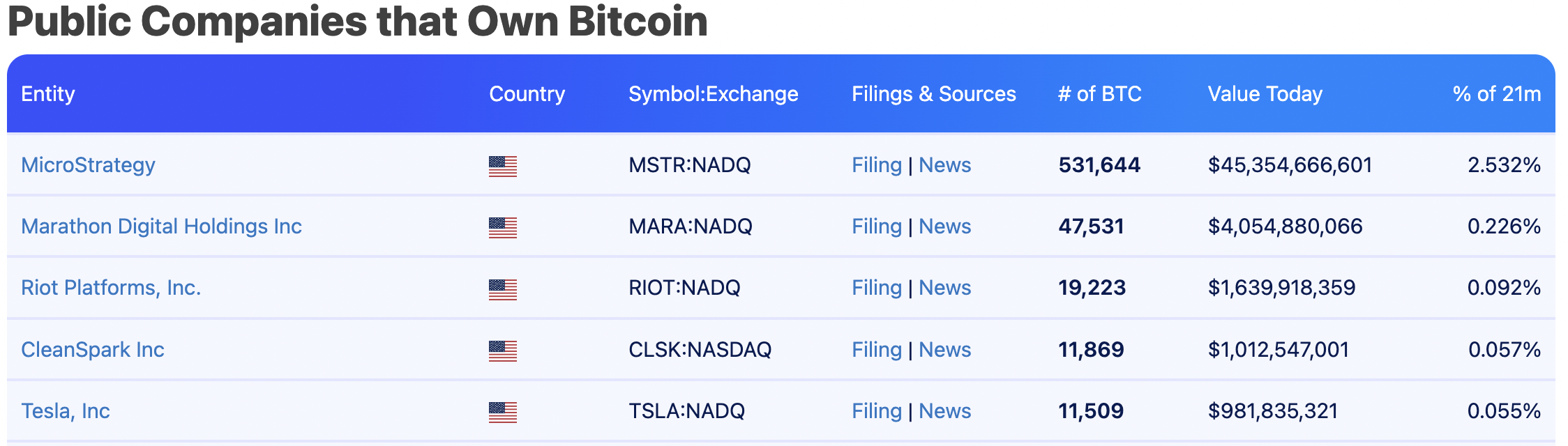Open Marathon Digital Holdings Inc link
The image size is (1568, 446).
[161, 226]
